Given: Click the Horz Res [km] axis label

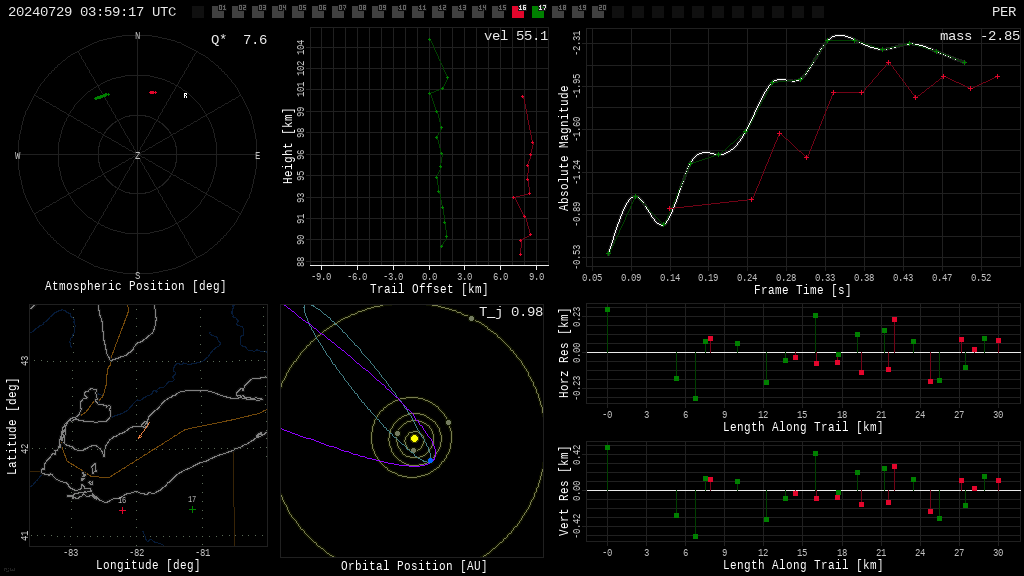Looking at the screenshot, I should tap(564, 353).
